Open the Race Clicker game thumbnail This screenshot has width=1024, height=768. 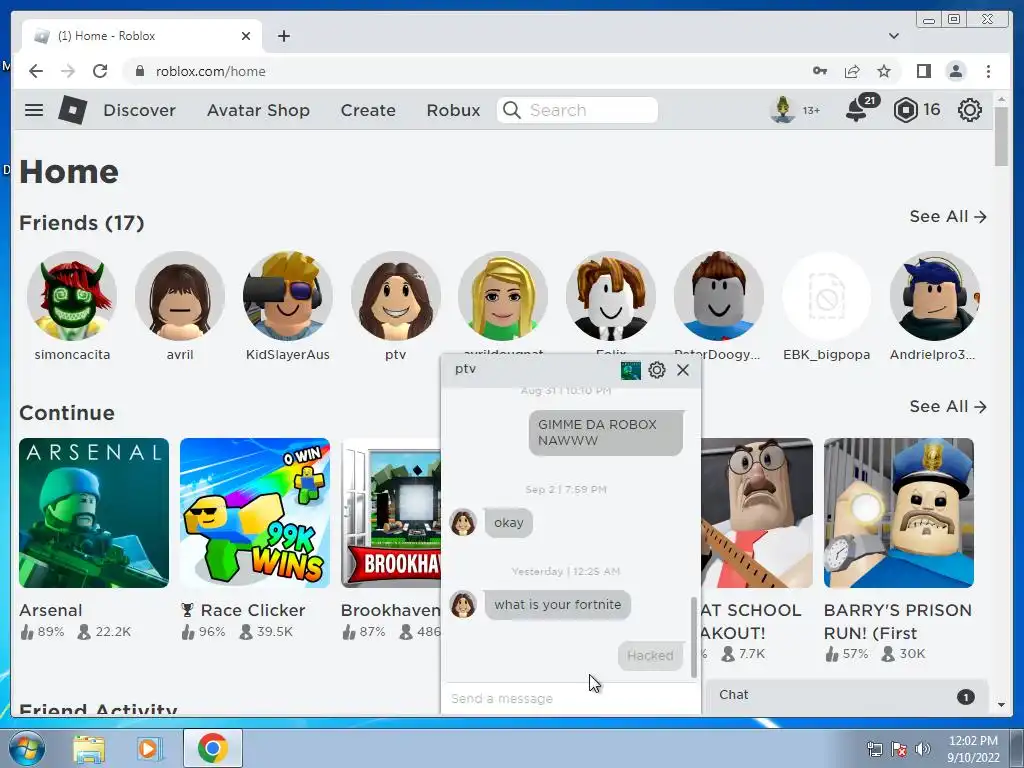click(255, 513)
